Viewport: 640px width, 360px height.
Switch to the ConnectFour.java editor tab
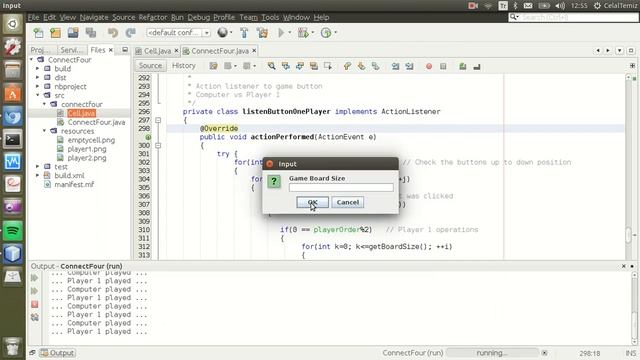coord(220,51)
